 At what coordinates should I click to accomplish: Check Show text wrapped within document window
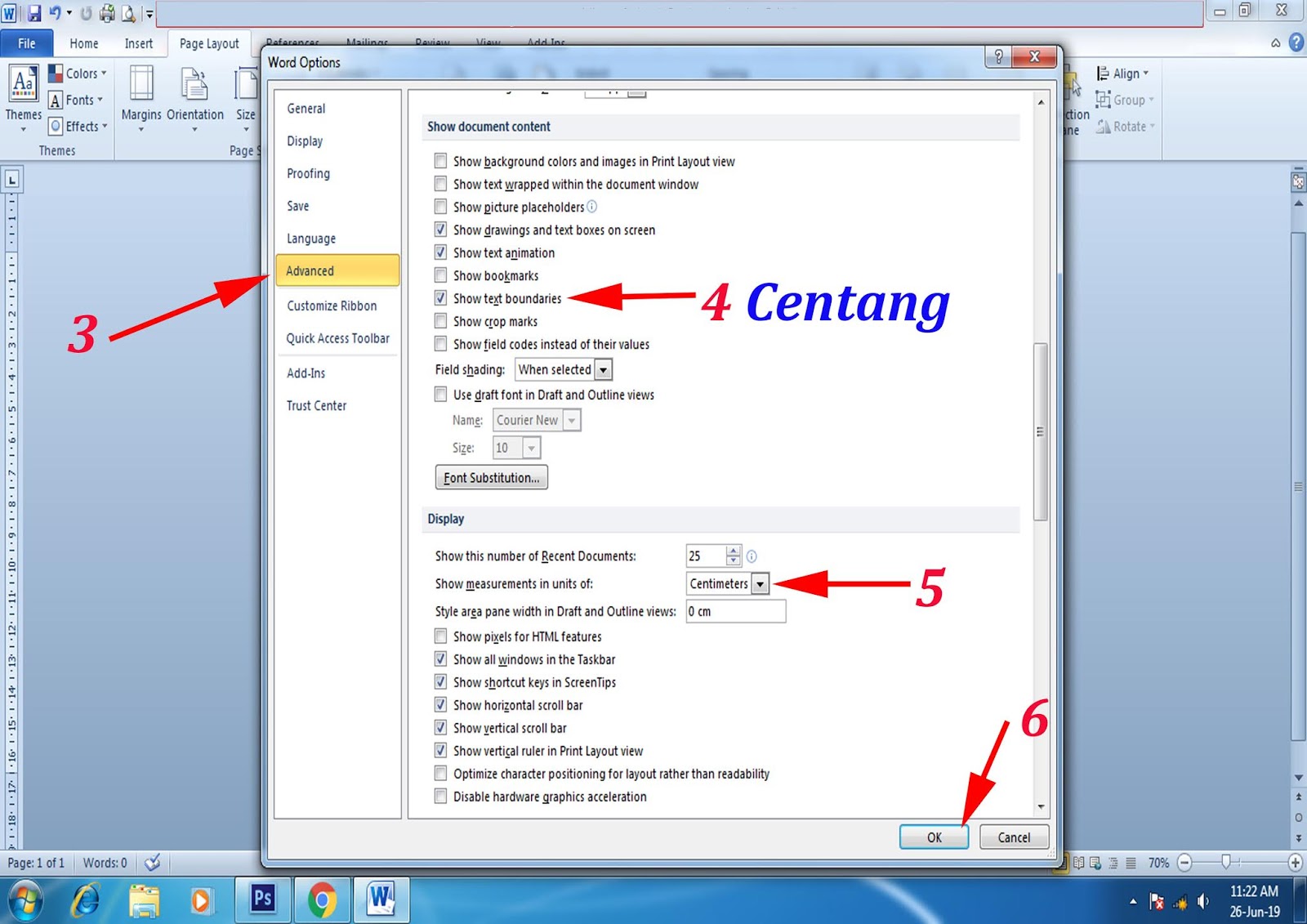point(440,184)
